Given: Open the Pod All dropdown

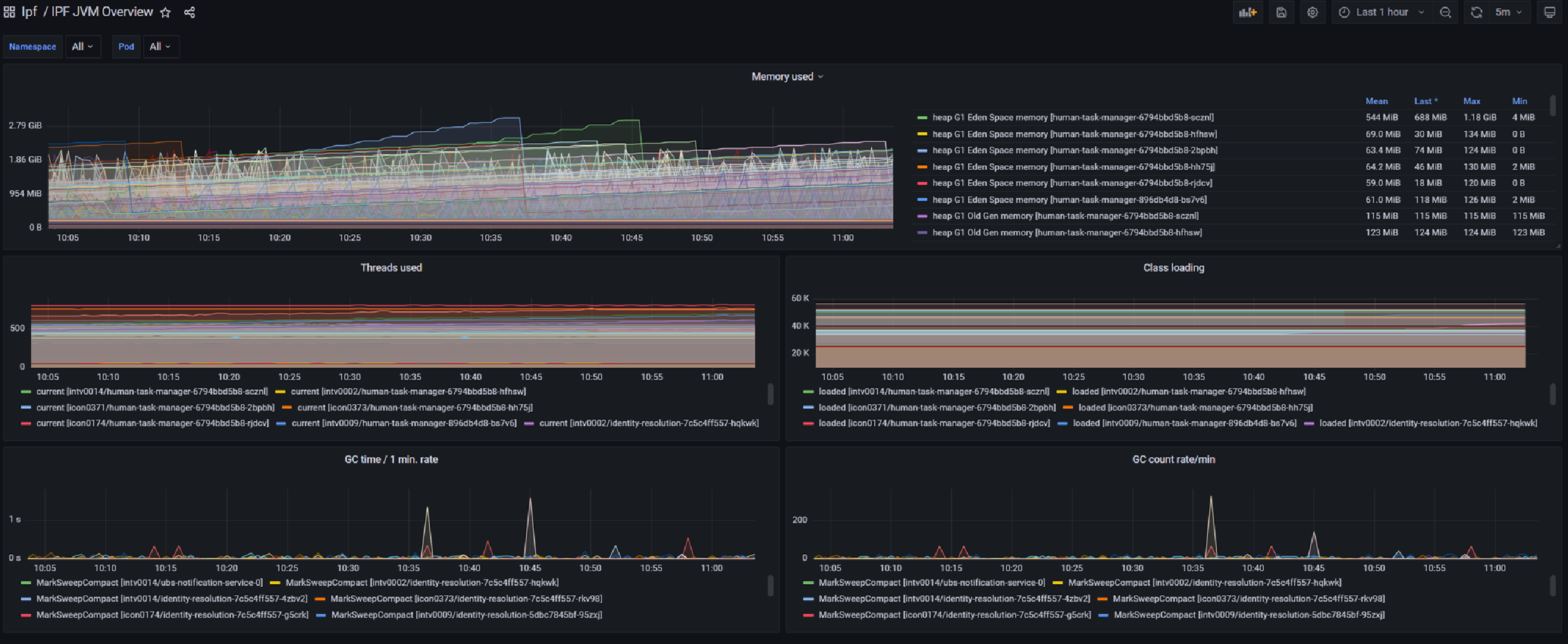Looking at the screenshot, I should tap(161, 46).
